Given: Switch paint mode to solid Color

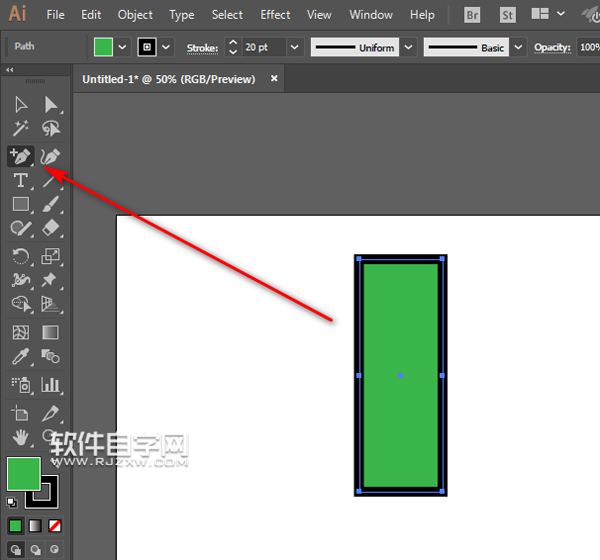Looking at the screenshot, I should click(15, 526).
